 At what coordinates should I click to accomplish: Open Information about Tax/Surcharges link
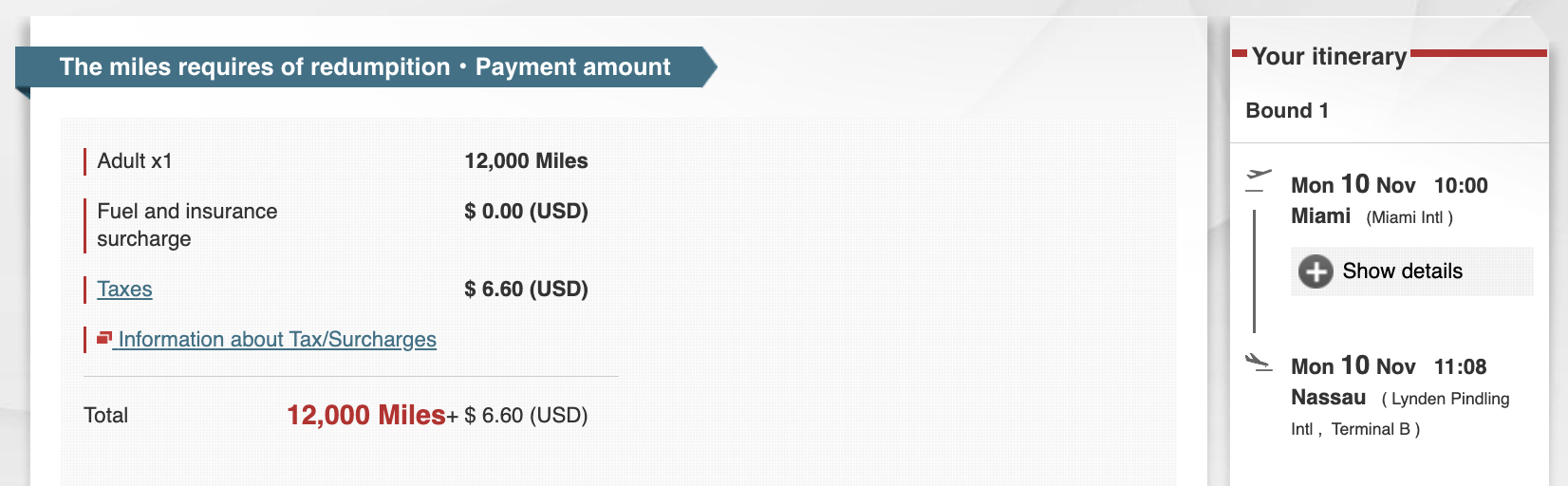click(x=277, y=340)
